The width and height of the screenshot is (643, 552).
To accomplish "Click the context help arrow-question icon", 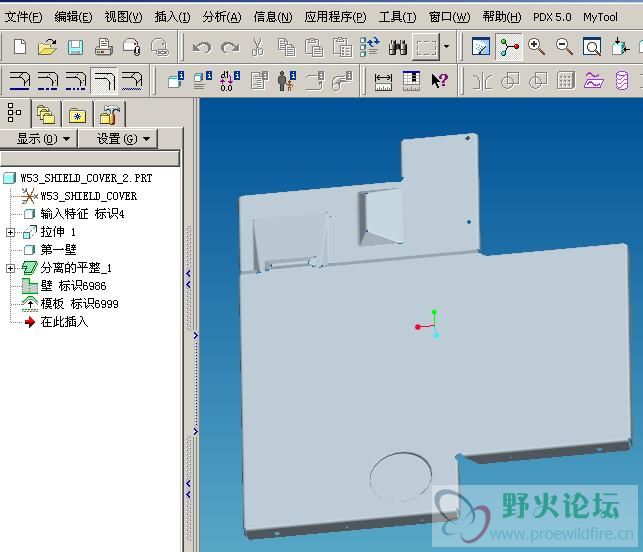I will [439, 80].
